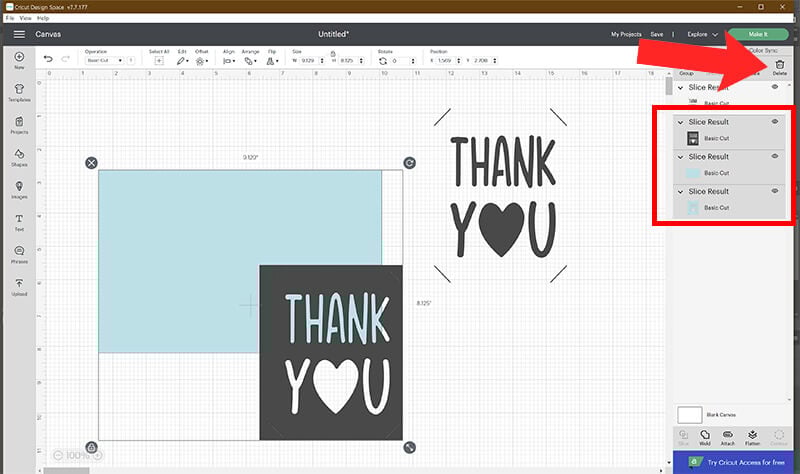
Task: Open the Help menu
Action: tap(43, 18)
